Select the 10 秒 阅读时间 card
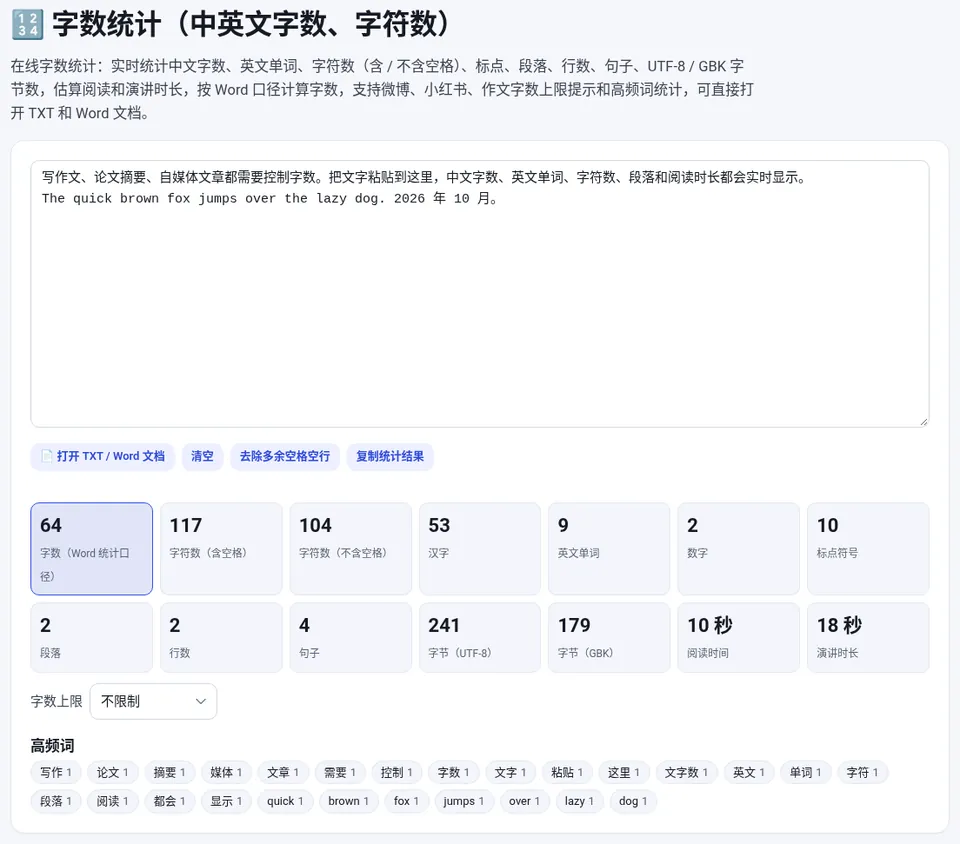960x844 pixels. click(738, 638)
